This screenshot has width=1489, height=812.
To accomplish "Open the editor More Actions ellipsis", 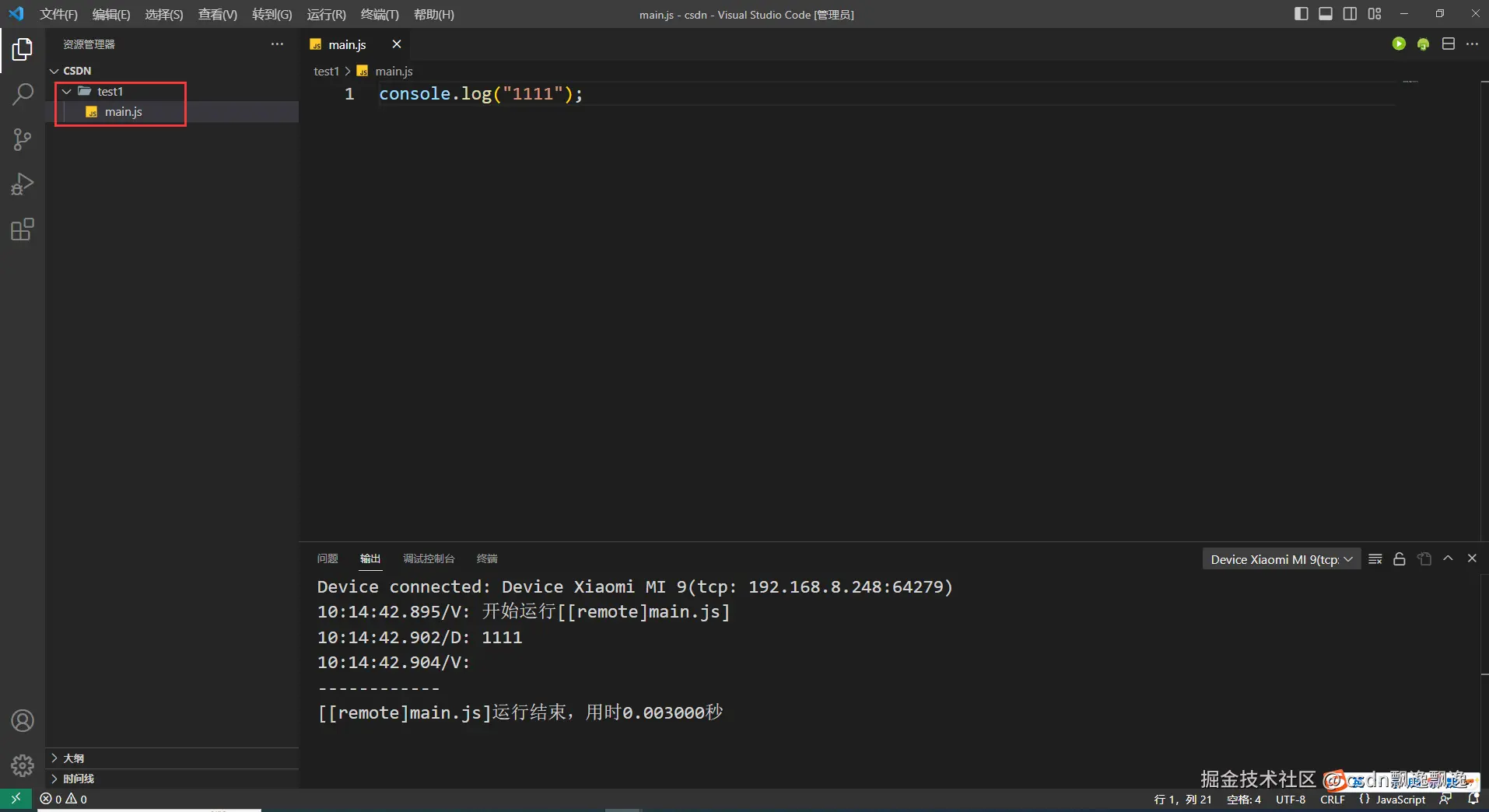I will point(1472,44).
